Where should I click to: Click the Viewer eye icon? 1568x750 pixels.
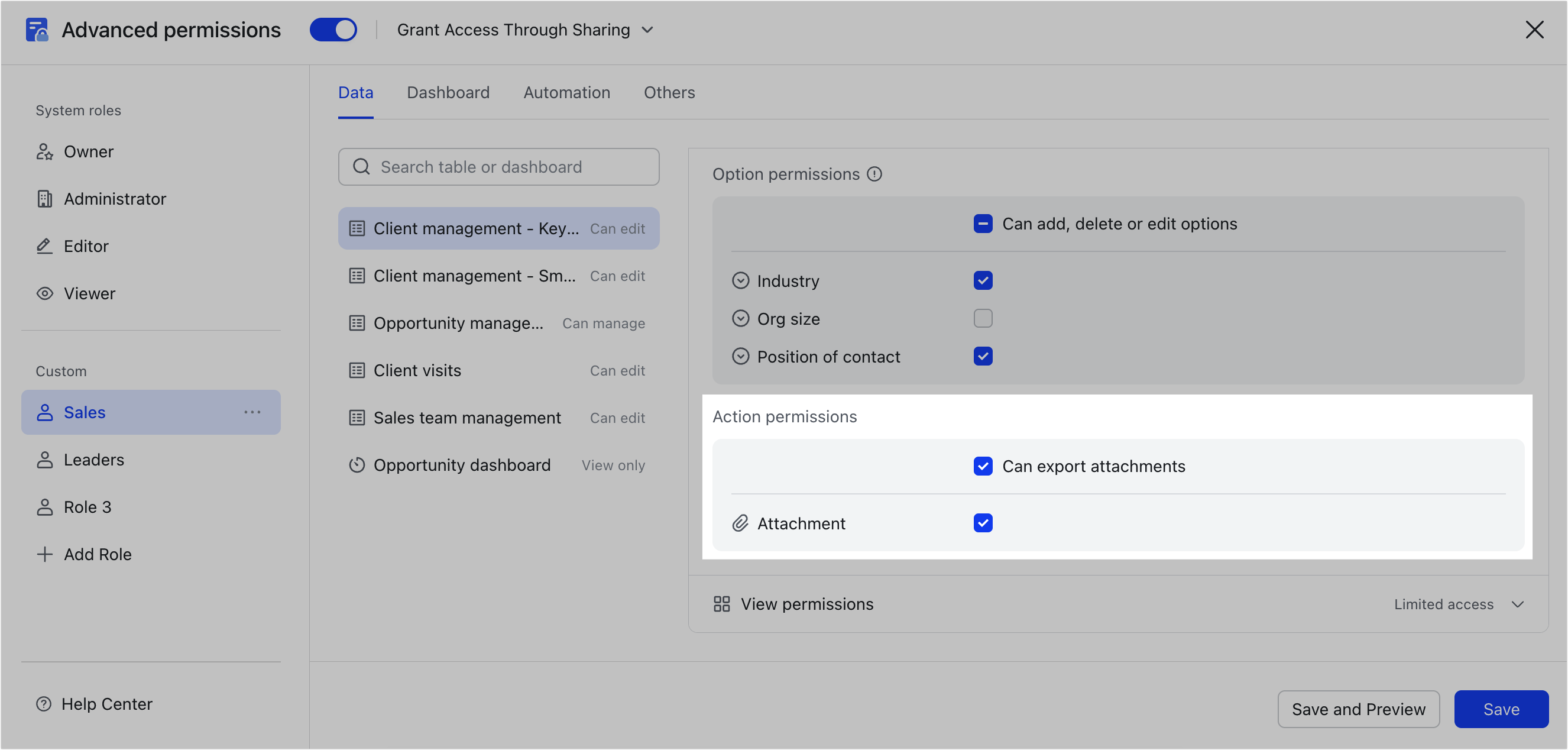(x=44, y=293)
